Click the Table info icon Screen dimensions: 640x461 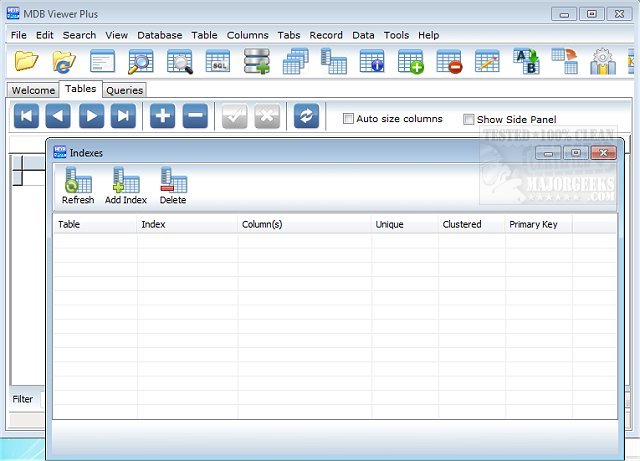coord(372,61)
